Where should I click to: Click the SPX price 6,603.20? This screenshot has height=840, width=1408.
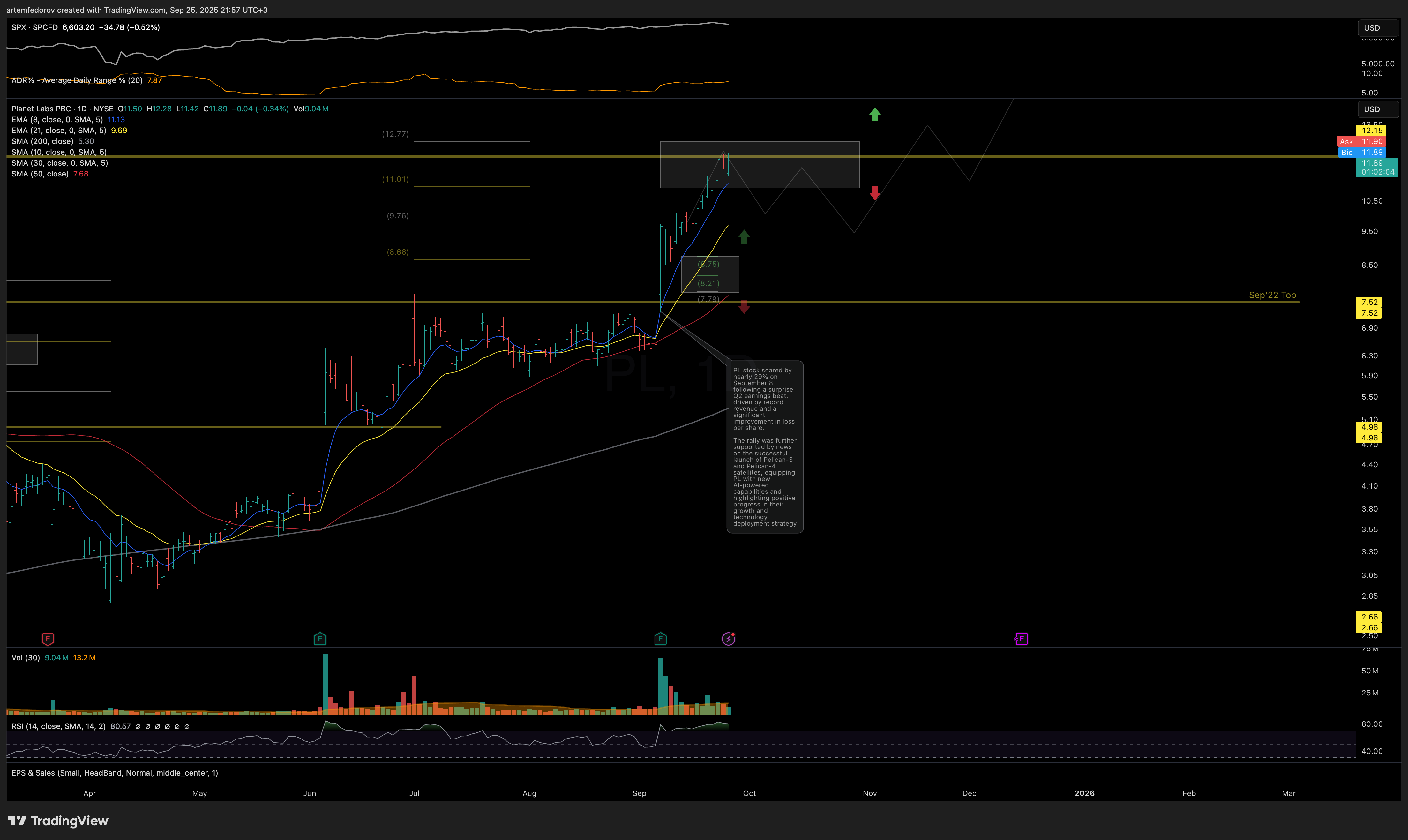[78, 27]
